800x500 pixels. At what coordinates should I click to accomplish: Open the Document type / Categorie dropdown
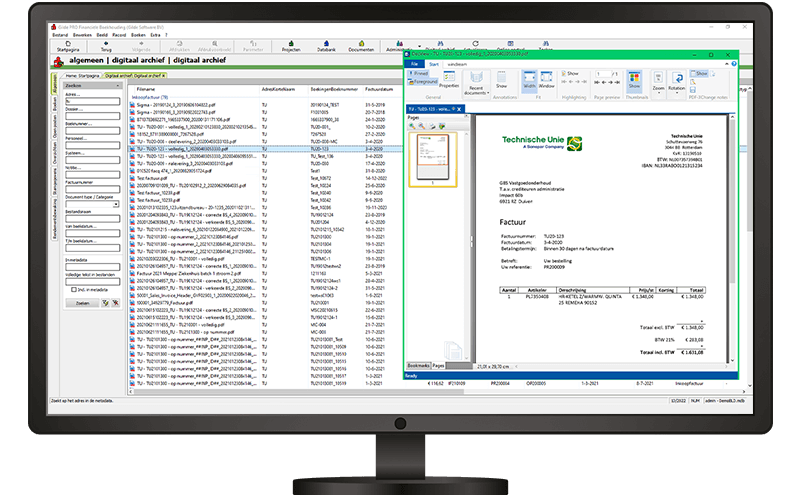[92, 204]
